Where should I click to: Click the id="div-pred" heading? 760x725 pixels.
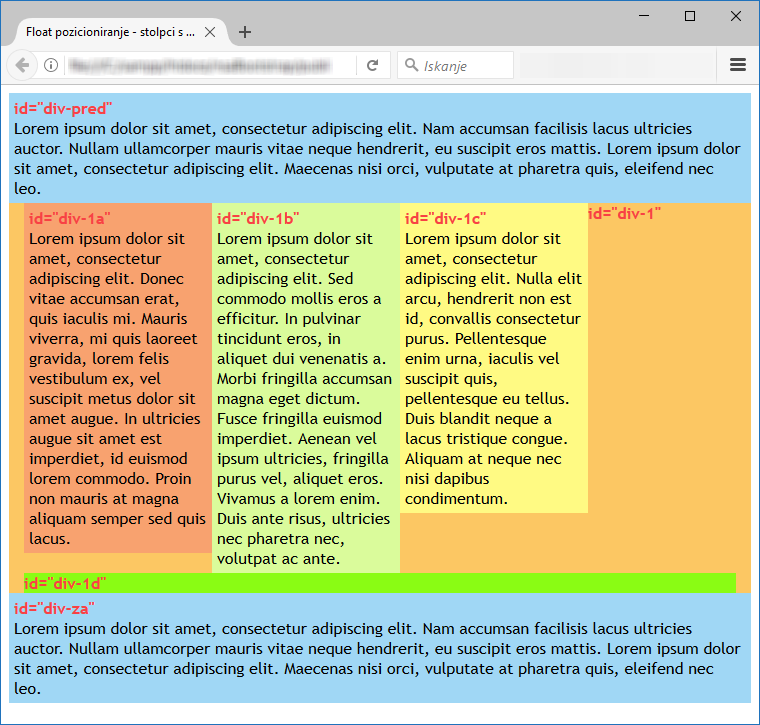(x=63, y=109)
